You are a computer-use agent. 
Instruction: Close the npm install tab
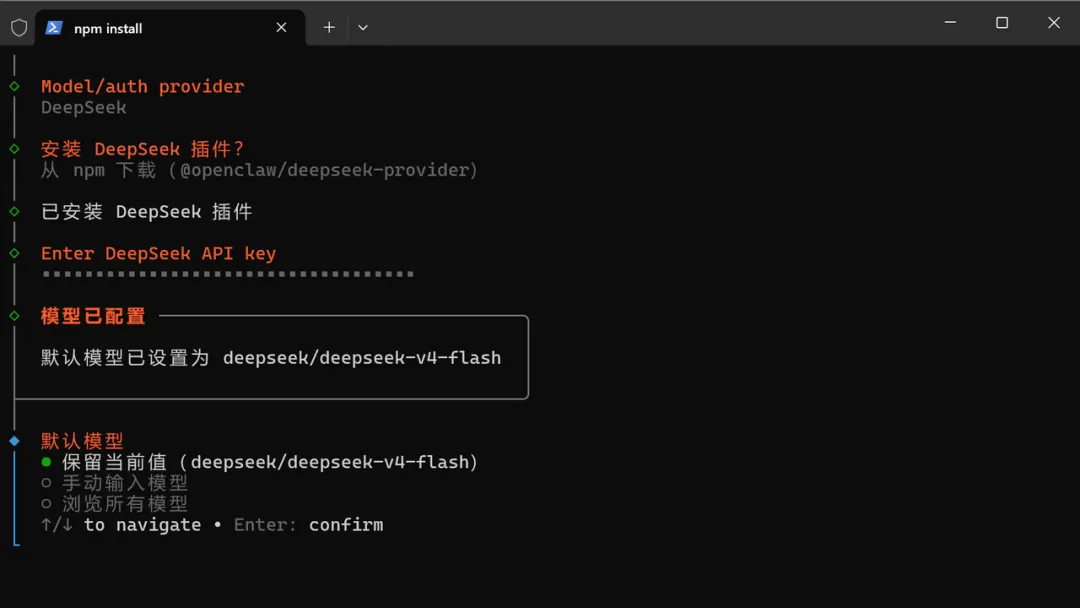[x=281, y=28]
